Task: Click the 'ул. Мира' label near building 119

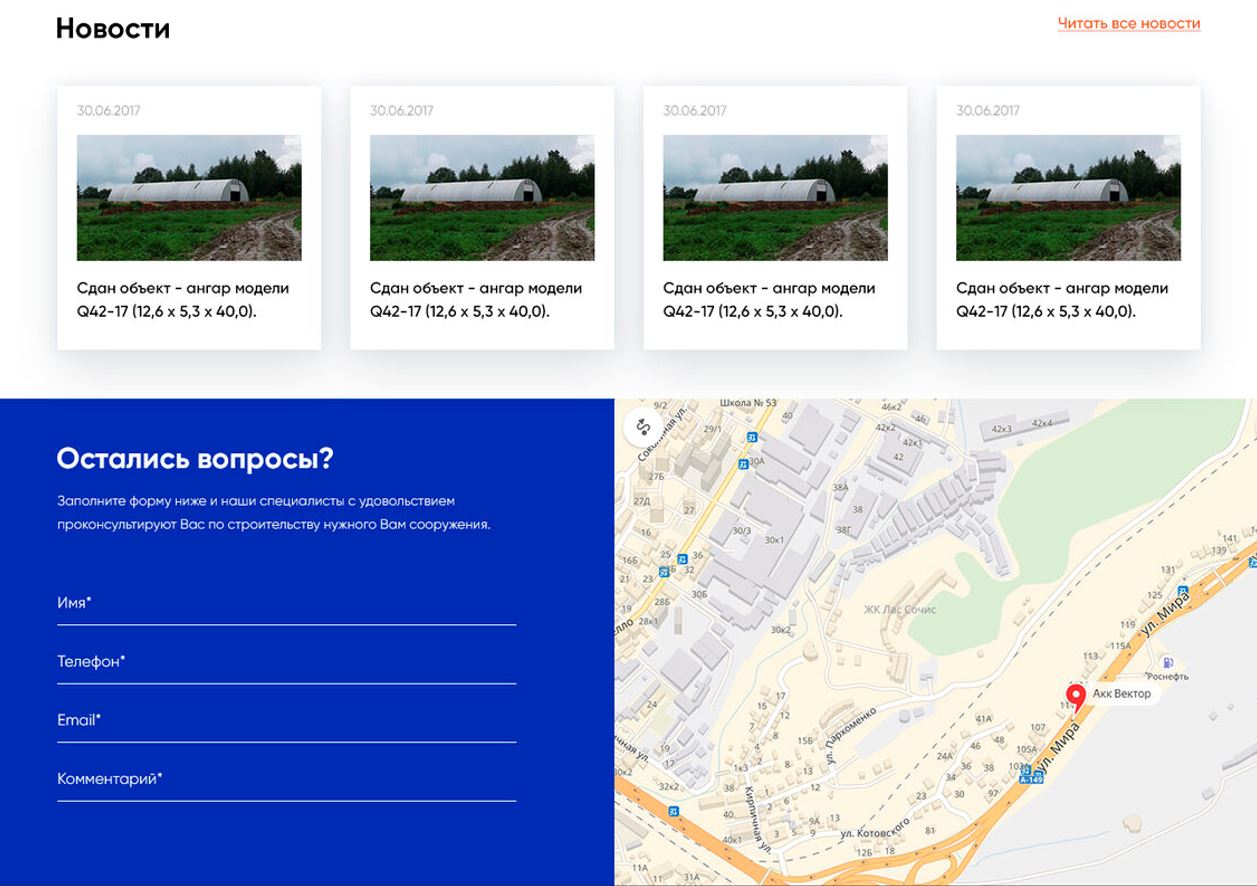Action: click(1165, 615)
